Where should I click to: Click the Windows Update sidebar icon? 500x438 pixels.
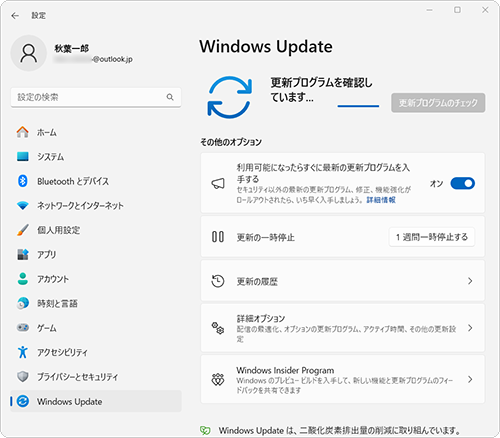[x=23, y=401]
